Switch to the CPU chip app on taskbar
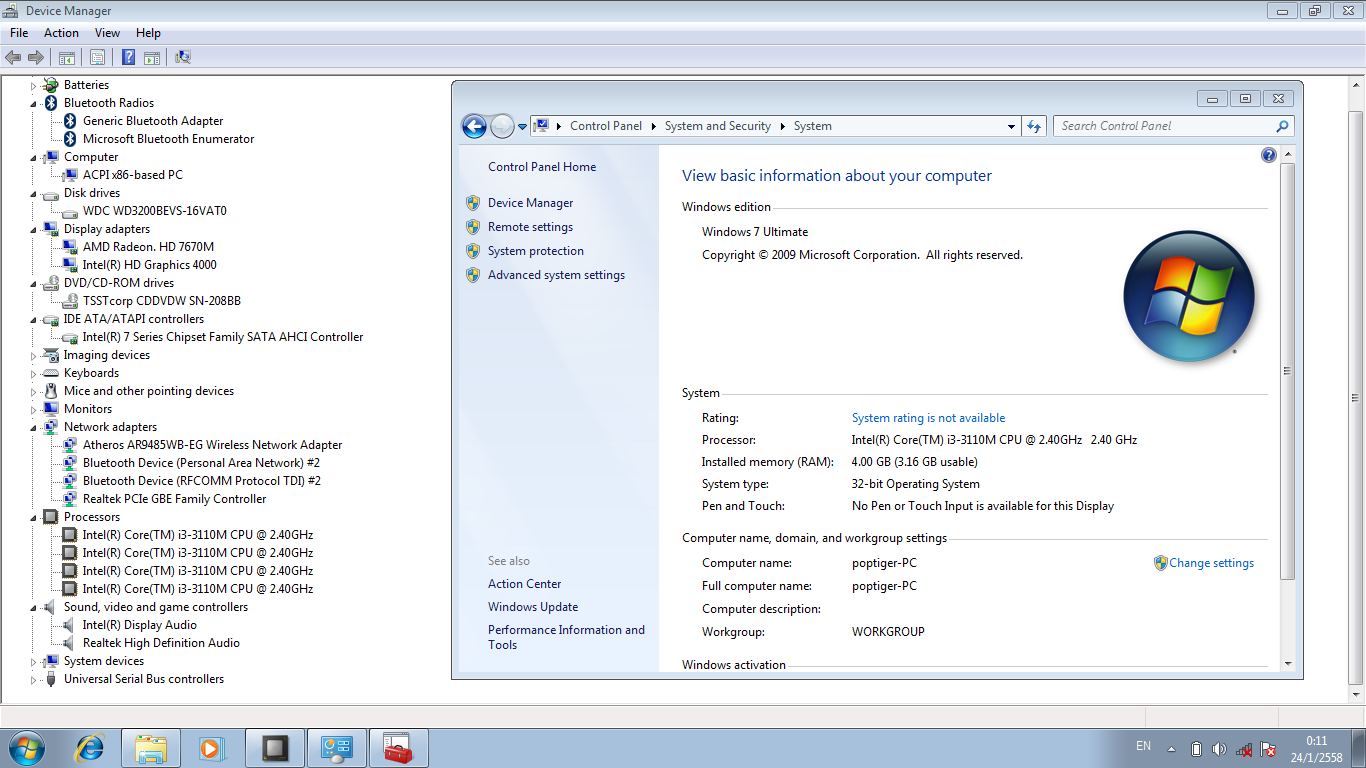1366x768 pixels. tap(275, 747)
